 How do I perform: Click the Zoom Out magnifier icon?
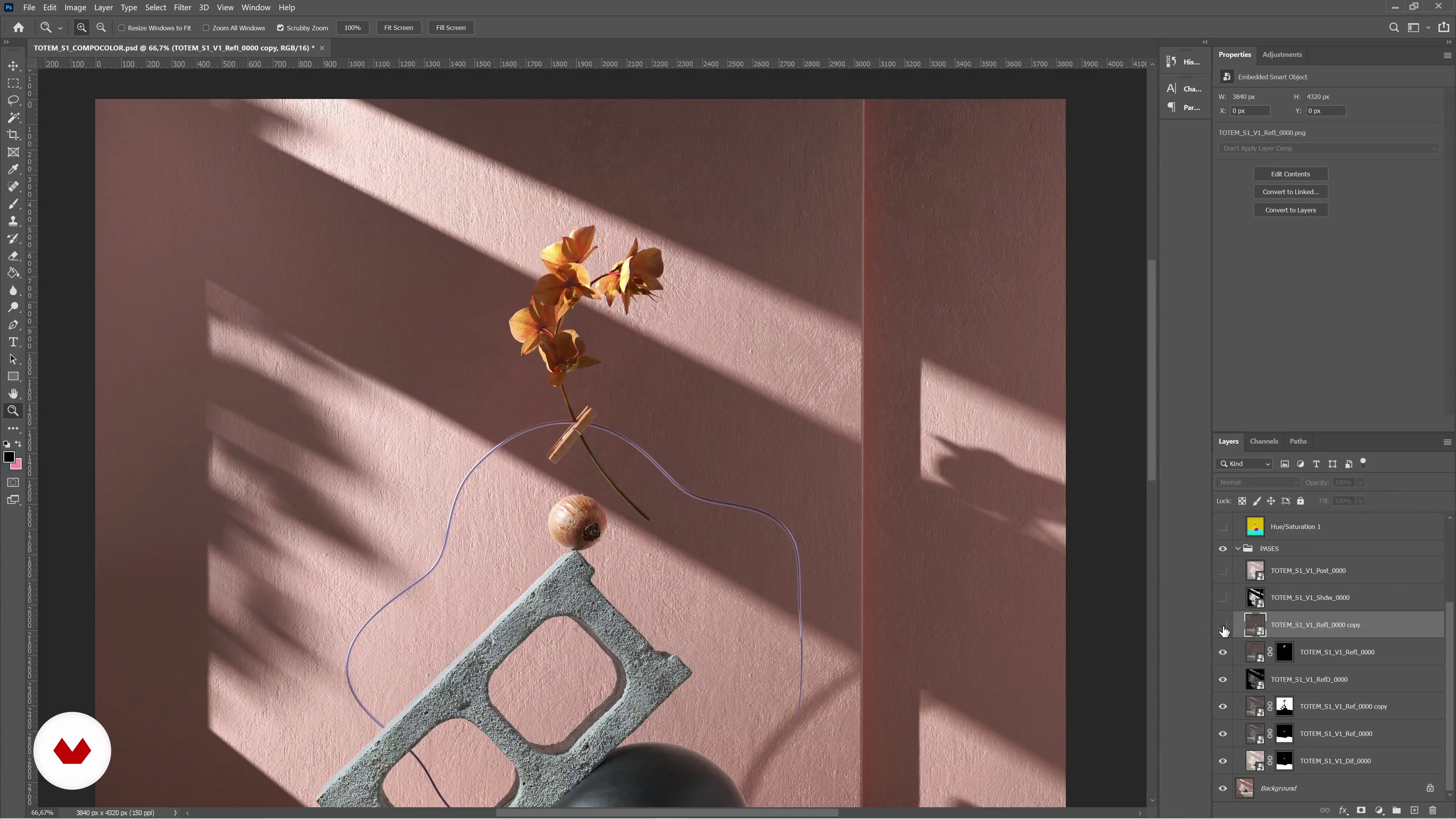click(101, 28)
